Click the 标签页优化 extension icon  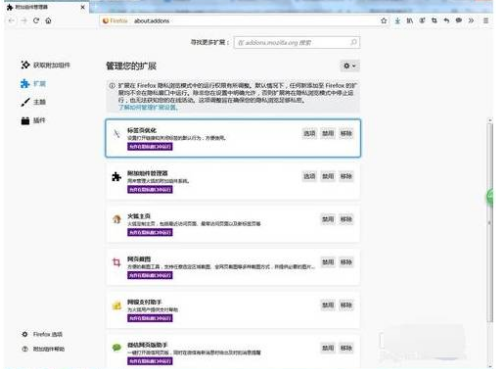coord(116,134)
